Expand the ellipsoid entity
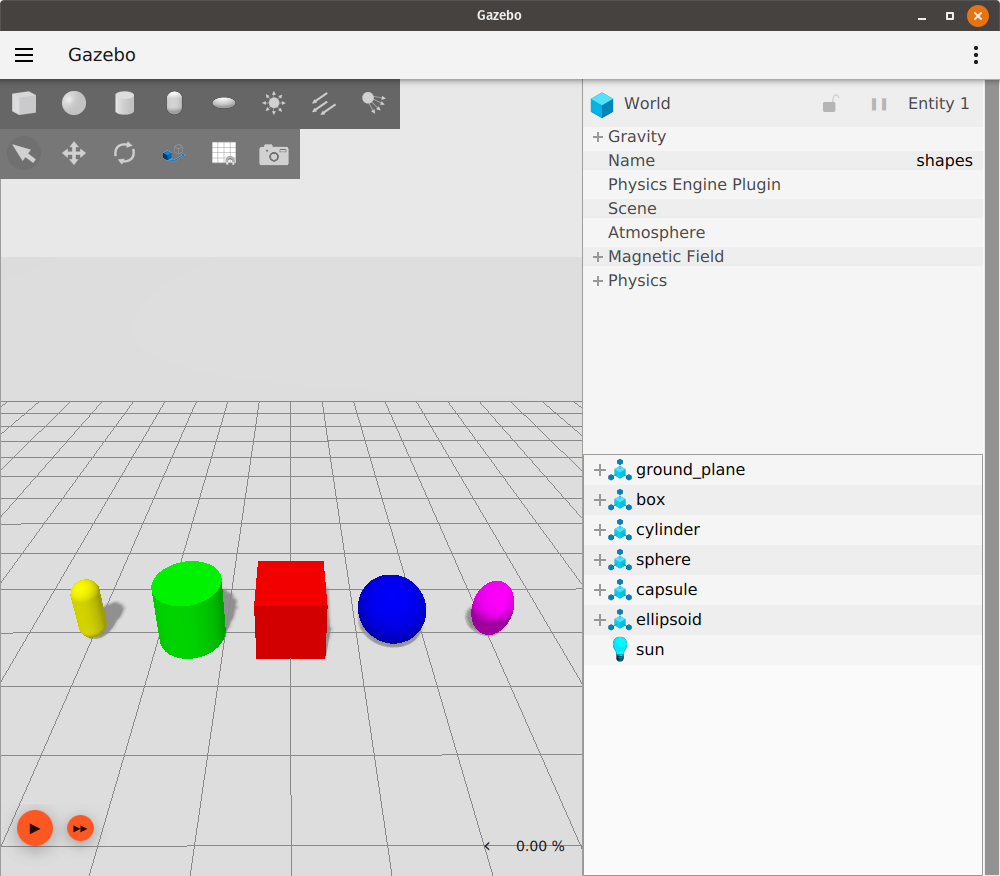The image size is (1000, 876). (599, 620)
